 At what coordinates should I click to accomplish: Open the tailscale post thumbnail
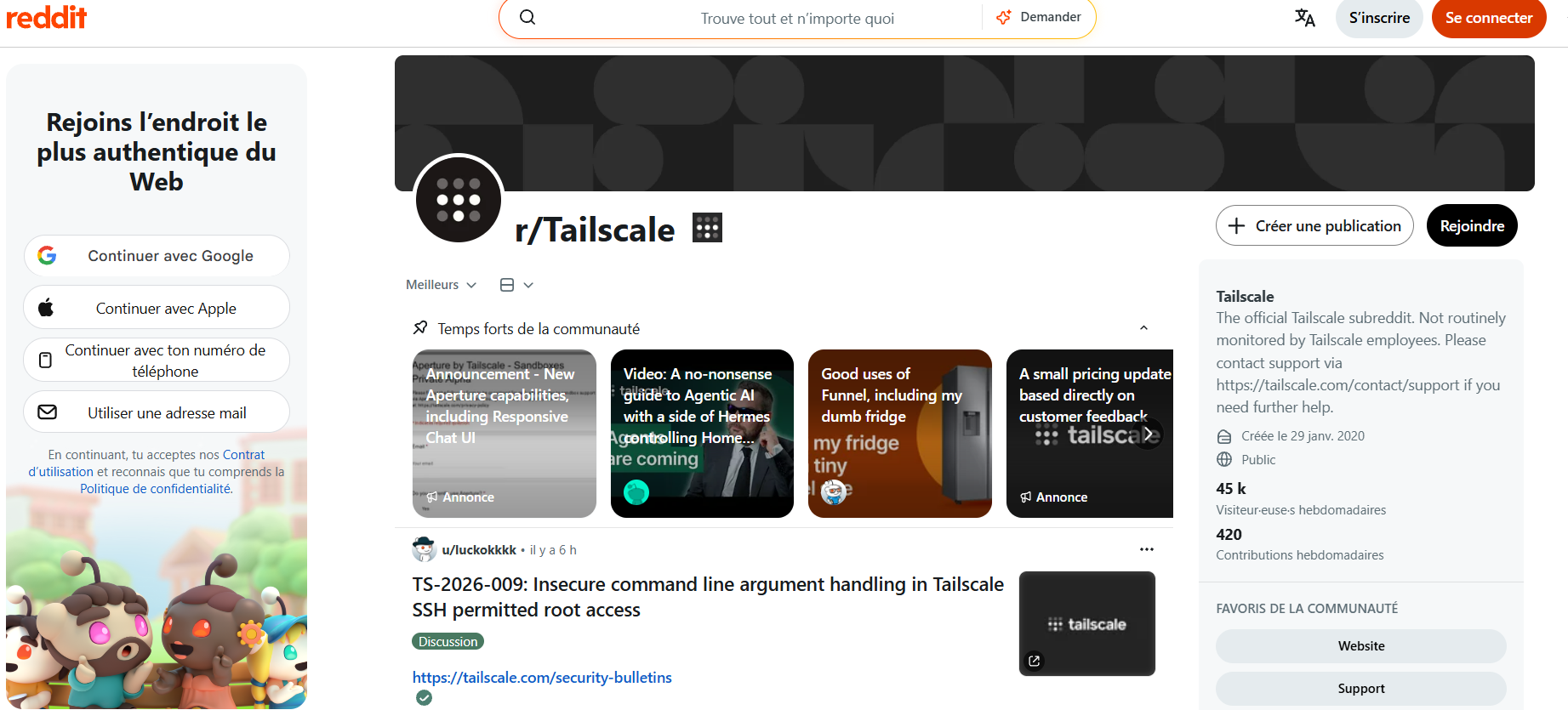click(1087, 623)
